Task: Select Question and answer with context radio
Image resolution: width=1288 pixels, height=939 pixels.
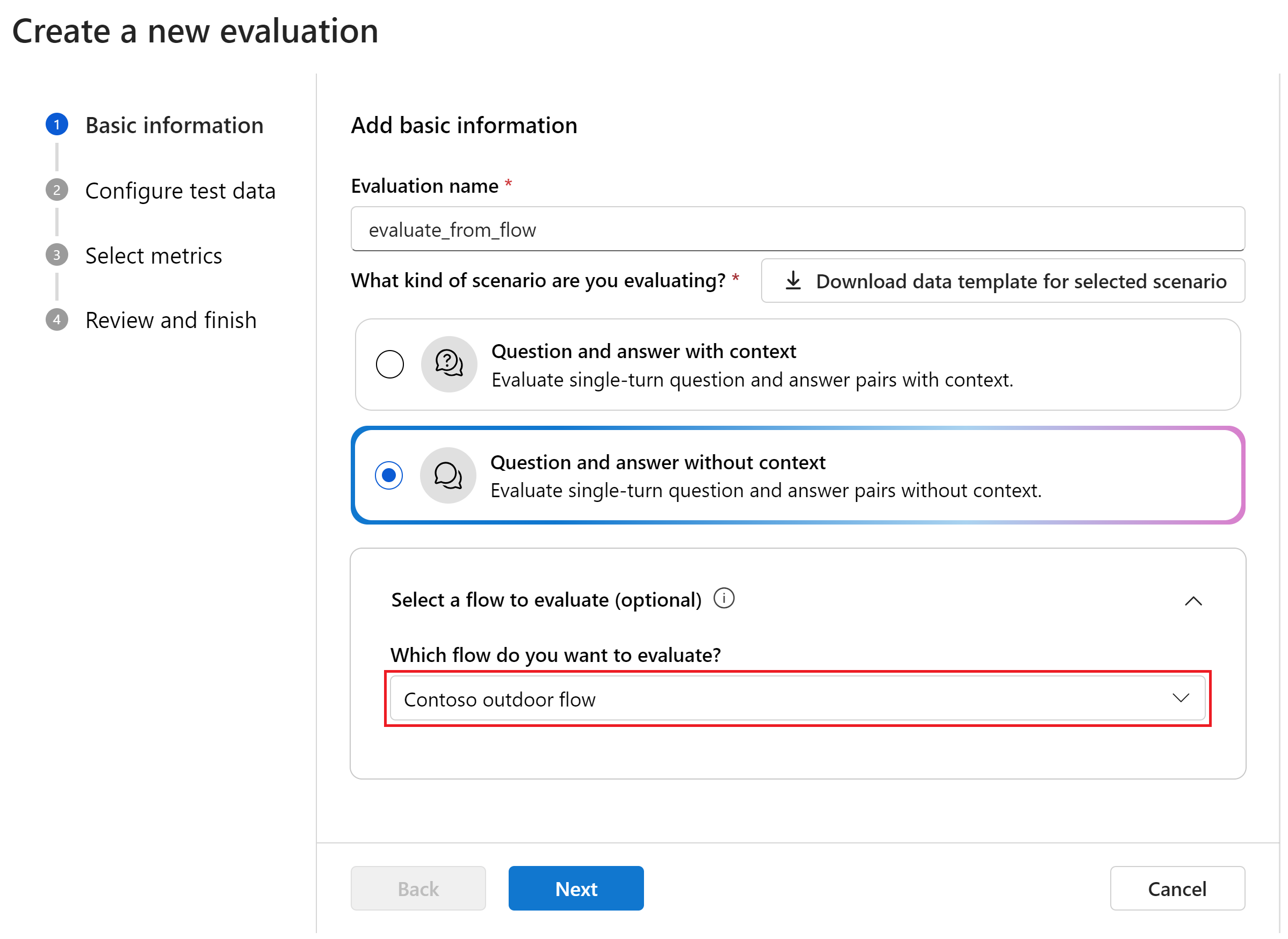Action: (x=389, y=365)
